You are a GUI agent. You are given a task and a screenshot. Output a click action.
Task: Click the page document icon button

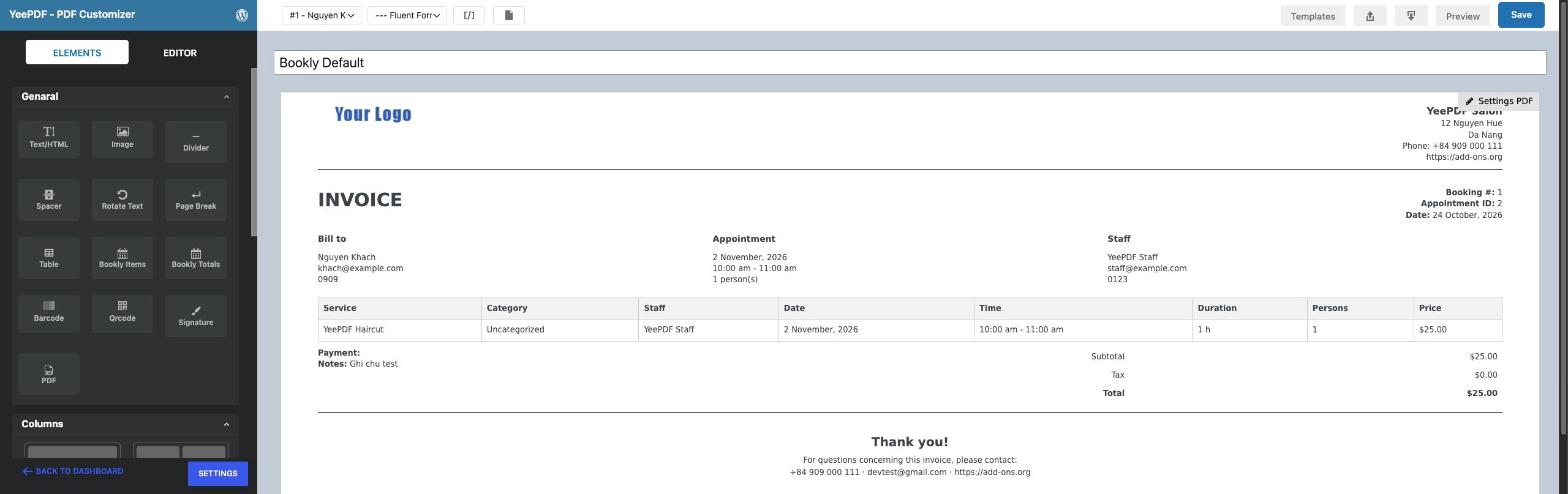pyautogui.click(x=509, y=15)
